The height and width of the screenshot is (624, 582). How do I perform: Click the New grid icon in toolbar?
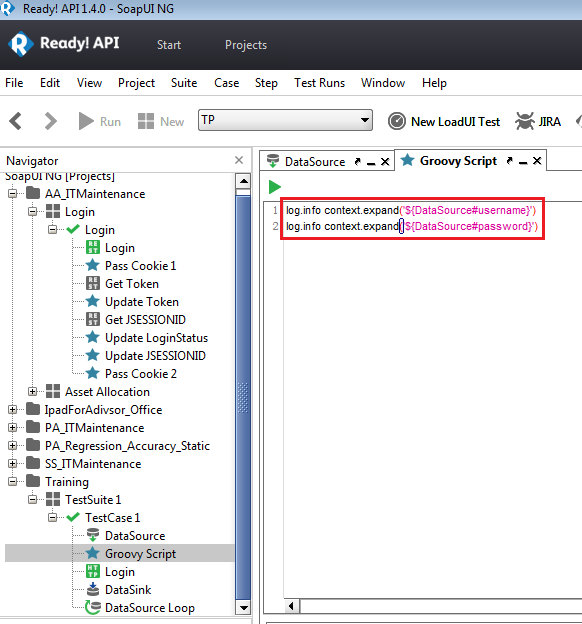point(146,121)
